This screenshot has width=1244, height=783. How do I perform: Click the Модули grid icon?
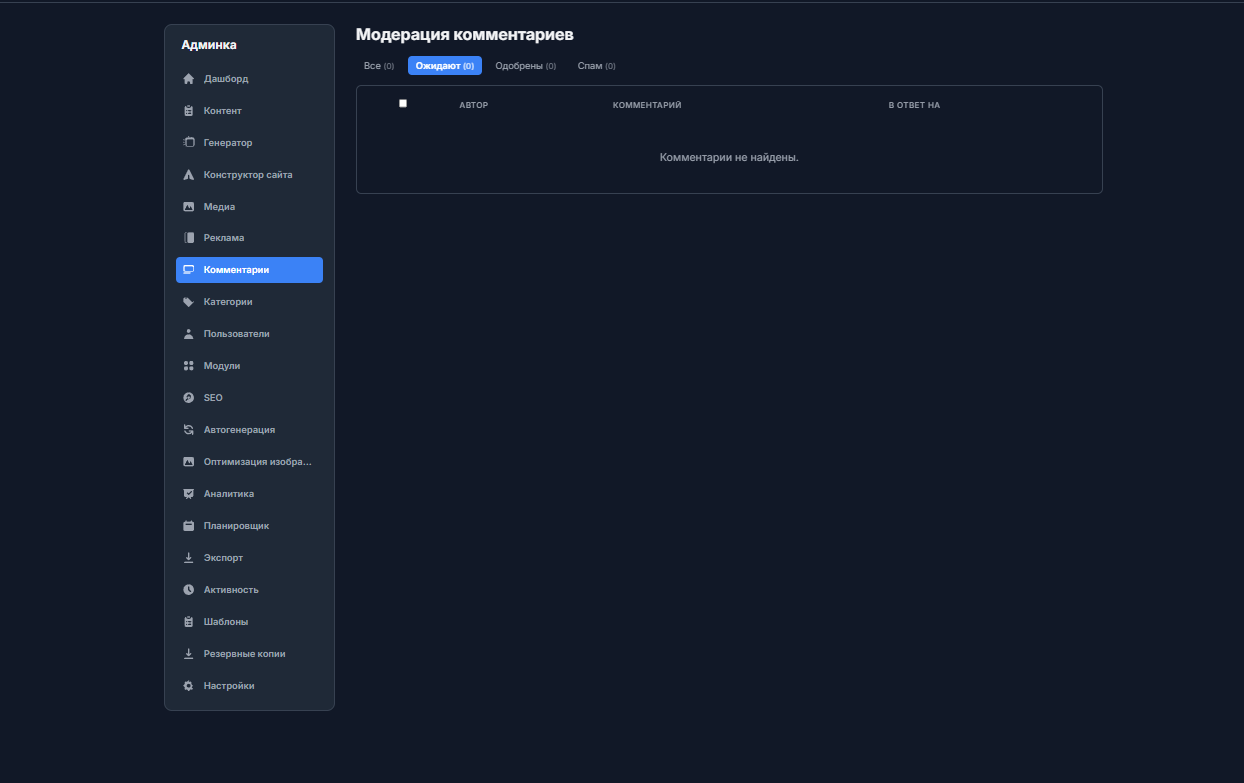tap(188, 366)
